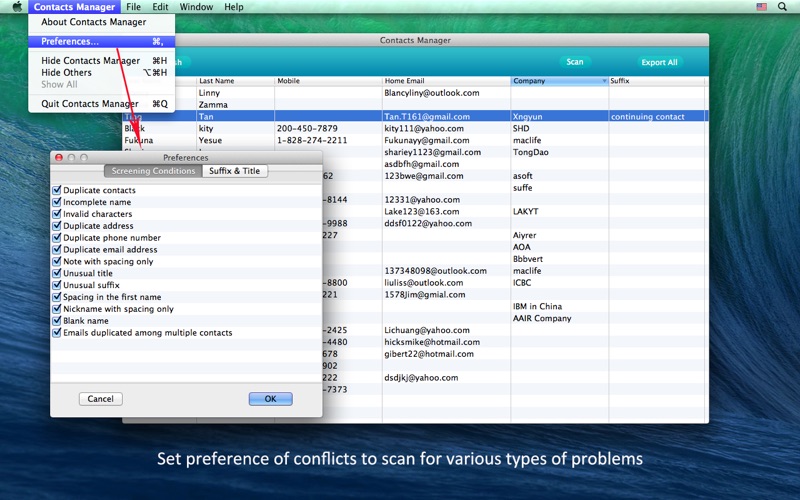Viewport: 800px width, 500px height.
Task: Toggle Unusual suffix checkbox
Action: [57, 285]
